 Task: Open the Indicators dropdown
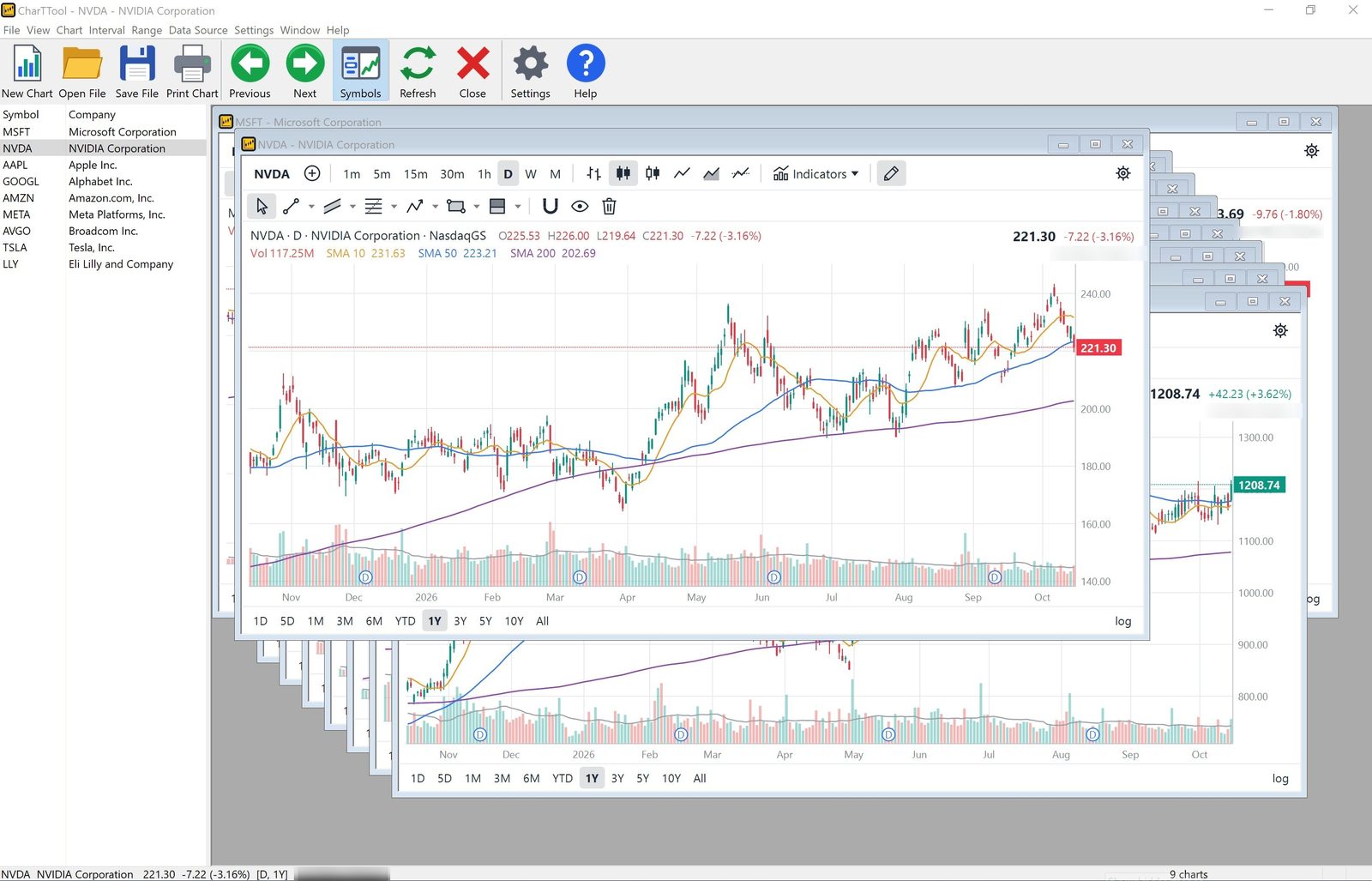click(815, 173)
